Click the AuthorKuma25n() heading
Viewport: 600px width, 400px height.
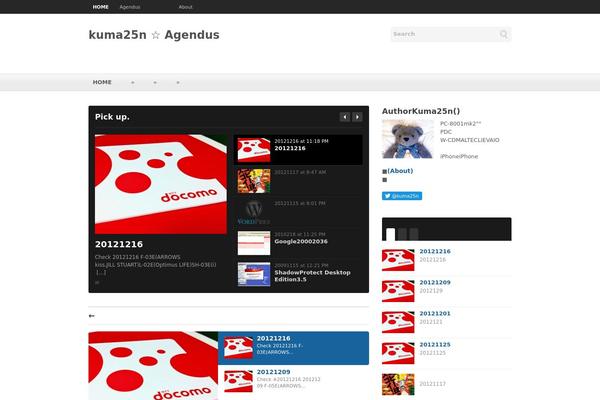pos(421,111)
